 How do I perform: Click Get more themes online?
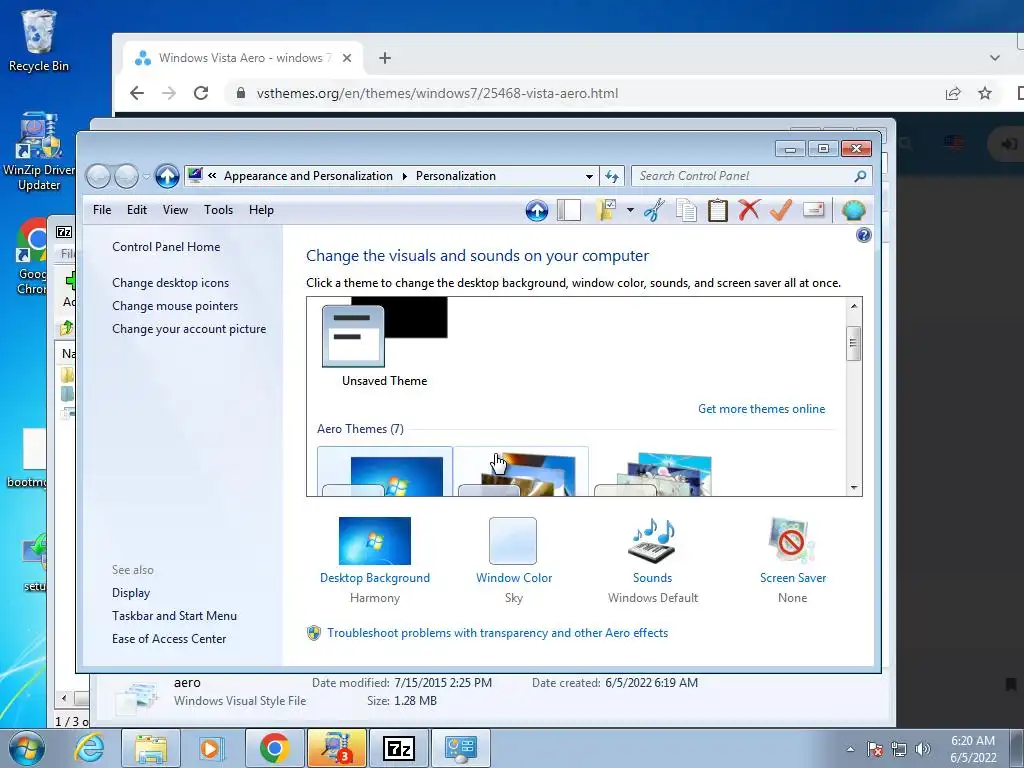click(x=761, y=409)
